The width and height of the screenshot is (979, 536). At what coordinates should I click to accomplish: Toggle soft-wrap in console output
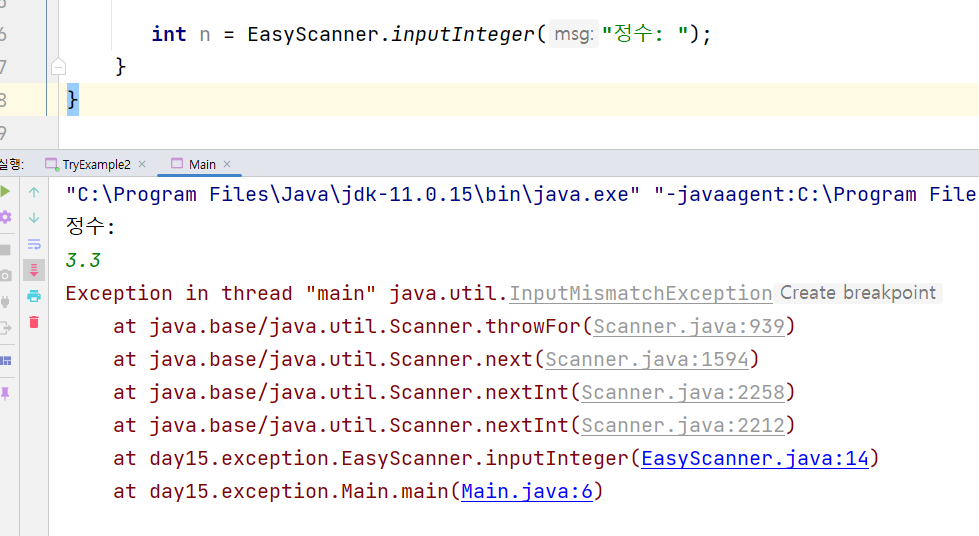[34, 244]
